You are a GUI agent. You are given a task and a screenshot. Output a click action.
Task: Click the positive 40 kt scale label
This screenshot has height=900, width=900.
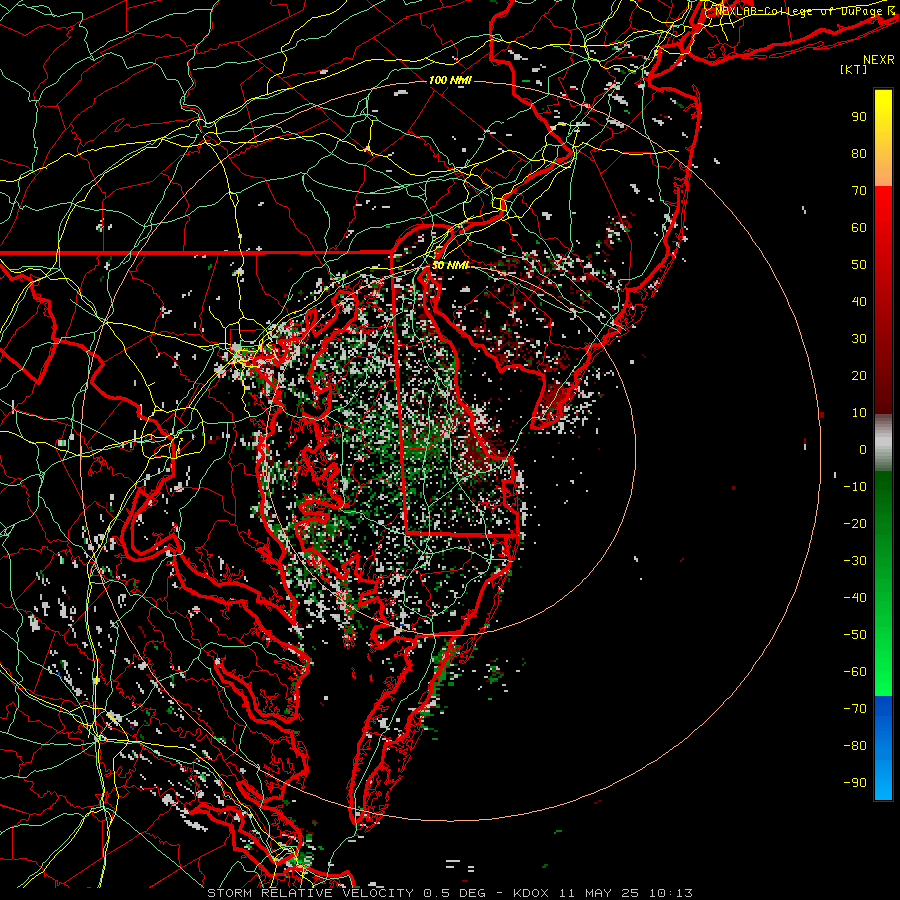point(859,301)
